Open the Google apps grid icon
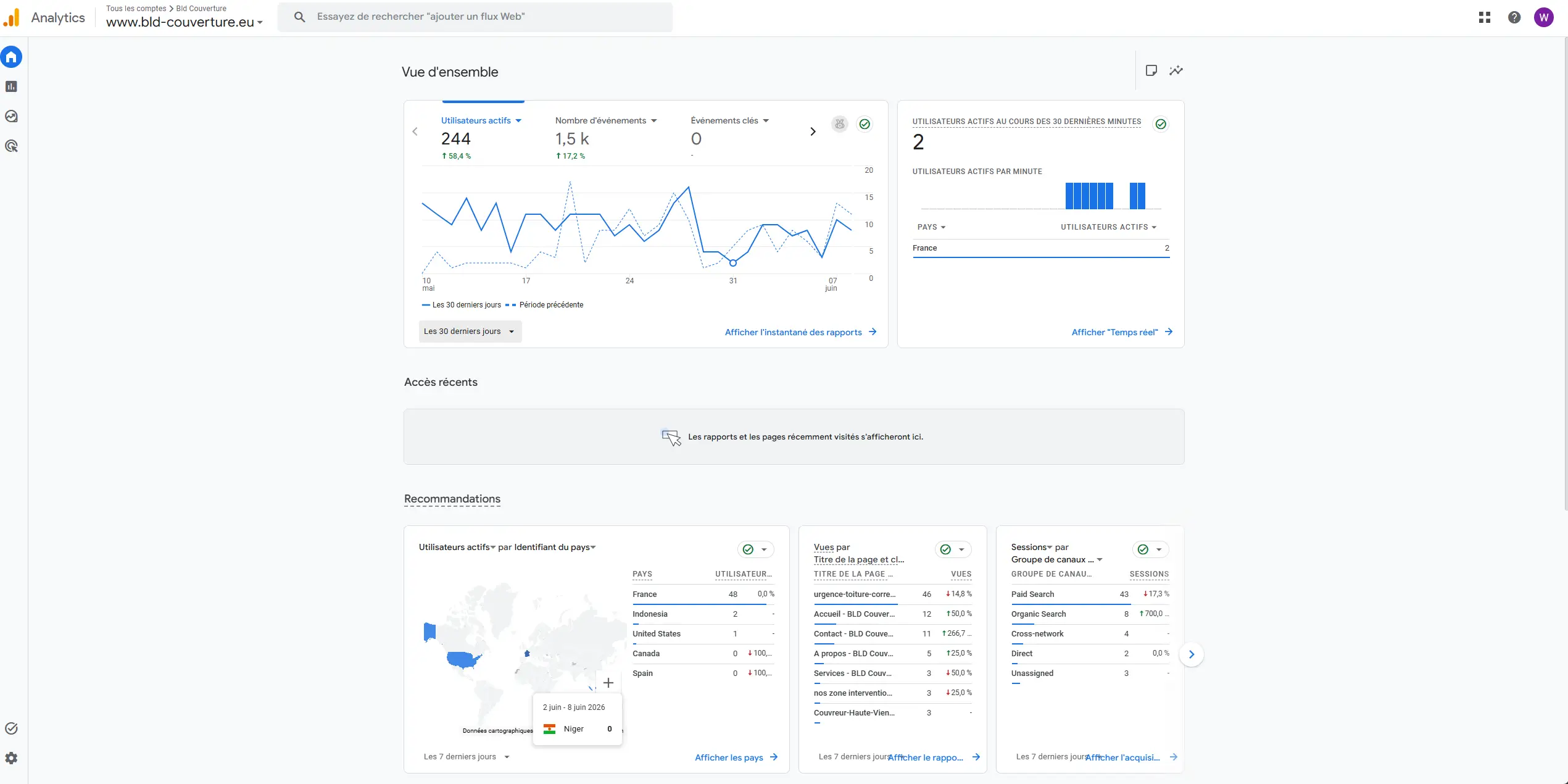 [1485, 17]
